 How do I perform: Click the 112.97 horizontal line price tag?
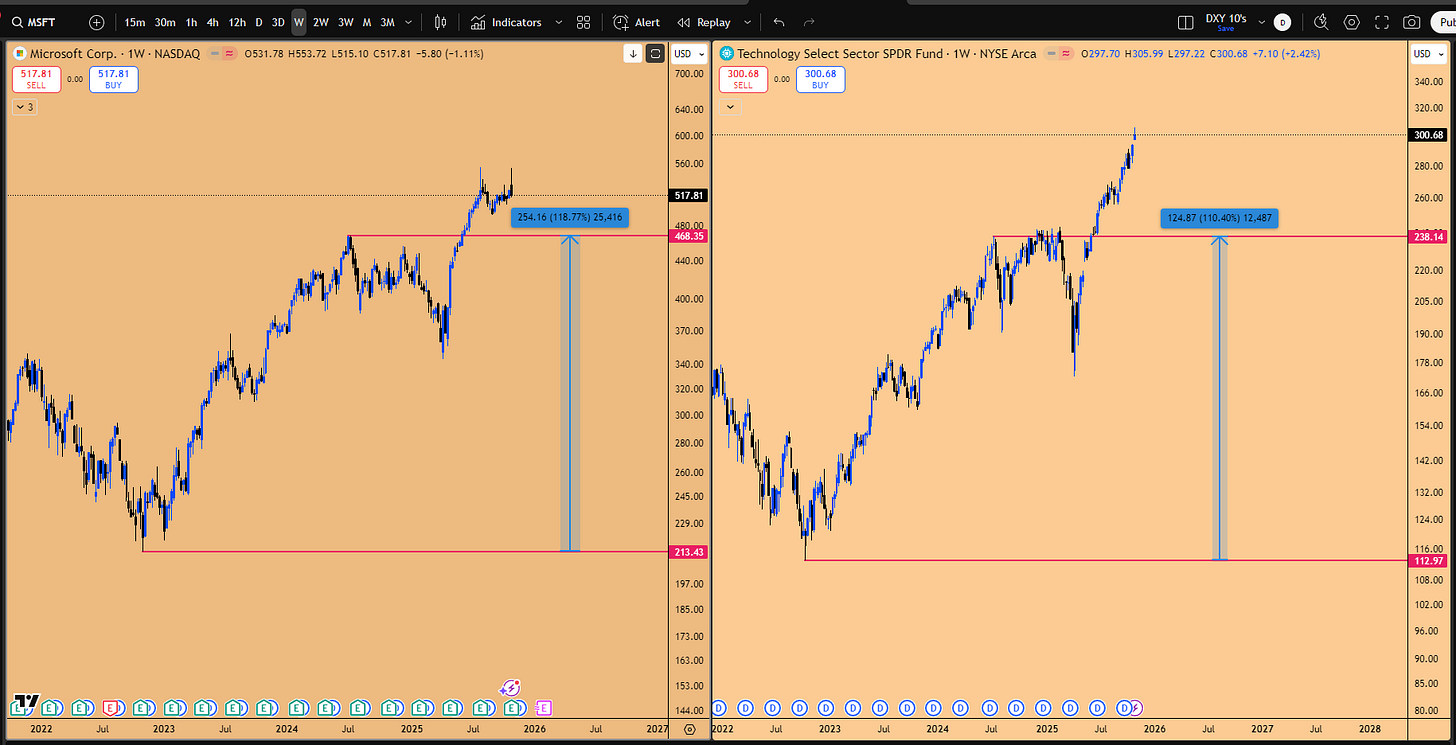(1429, 560)
